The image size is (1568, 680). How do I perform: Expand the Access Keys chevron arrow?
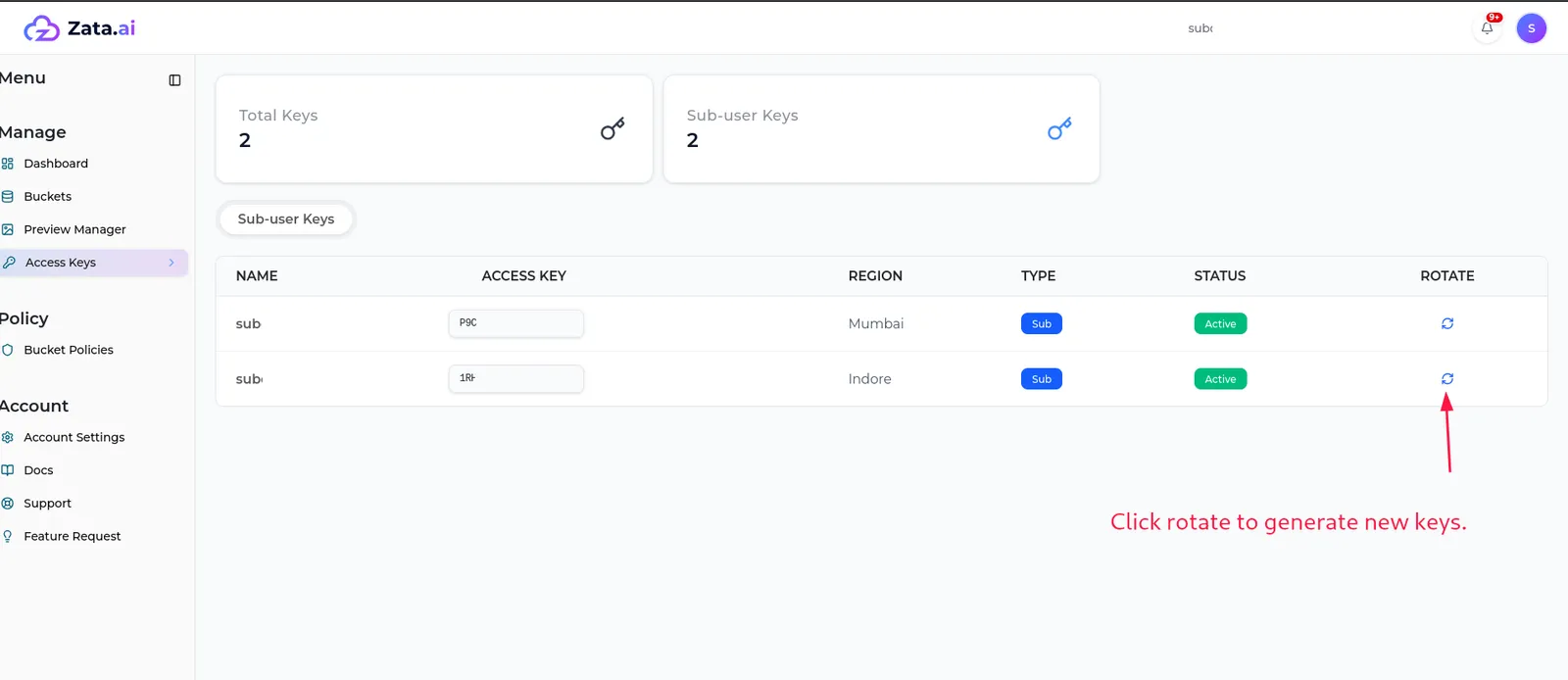point(171,263)
